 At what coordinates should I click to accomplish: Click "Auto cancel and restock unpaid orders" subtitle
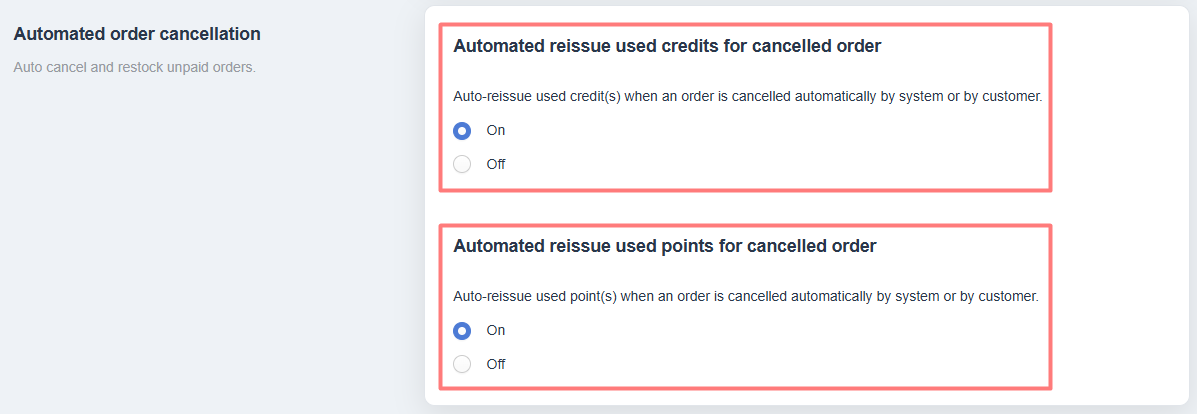click(135, 68)
